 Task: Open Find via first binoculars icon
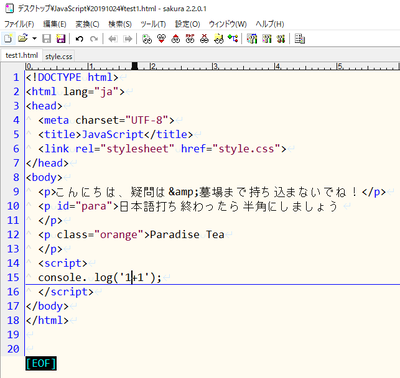[147, 39]
